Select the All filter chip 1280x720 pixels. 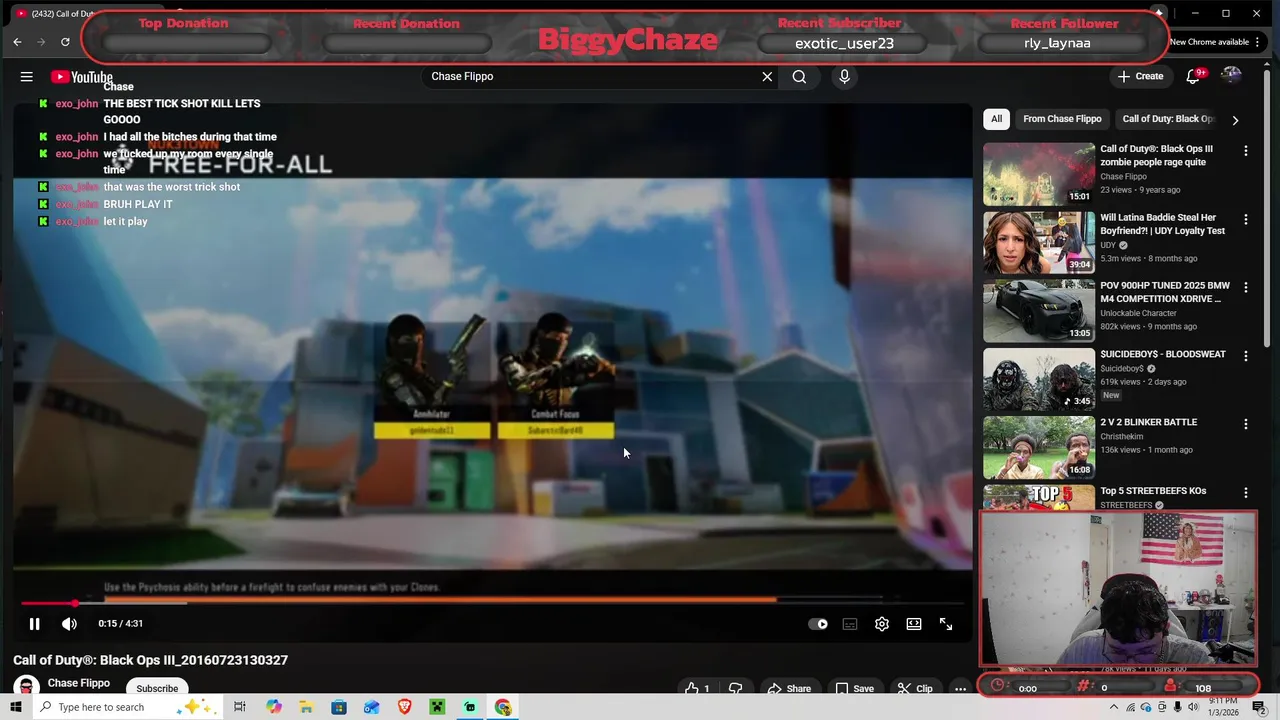[996, 119]
